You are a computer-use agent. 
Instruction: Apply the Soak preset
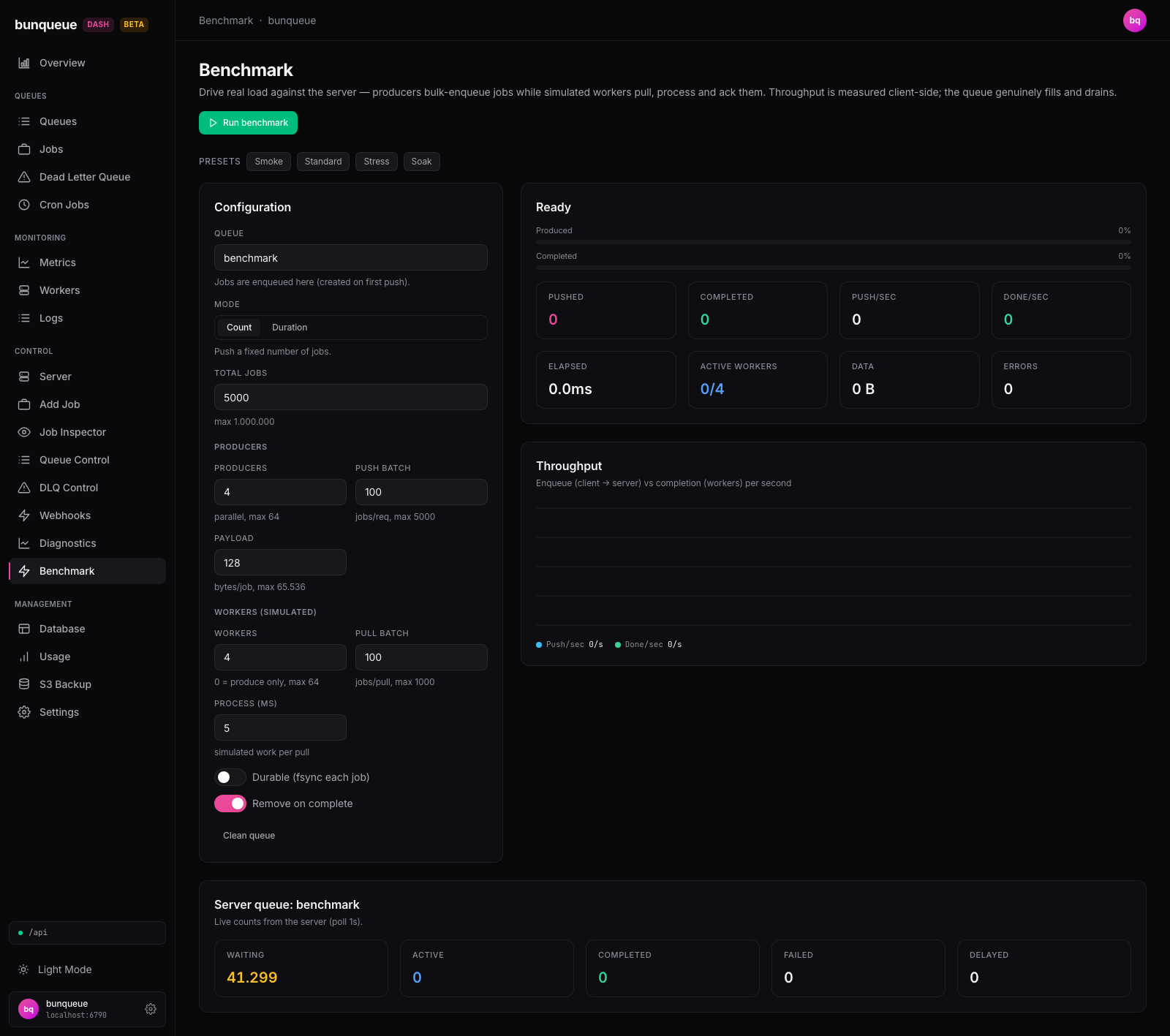[421, 162]
